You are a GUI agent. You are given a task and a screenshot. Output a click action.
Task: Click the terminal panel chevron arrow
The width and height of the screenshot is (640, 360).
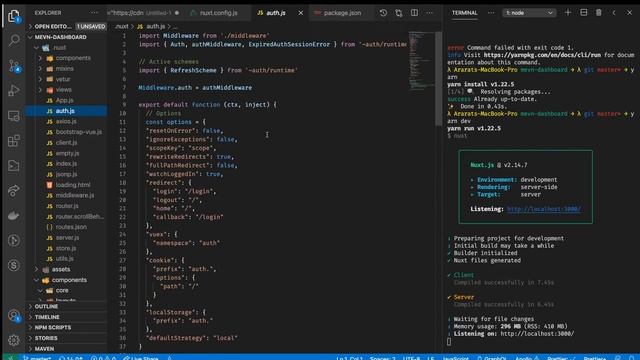[614, 13]
